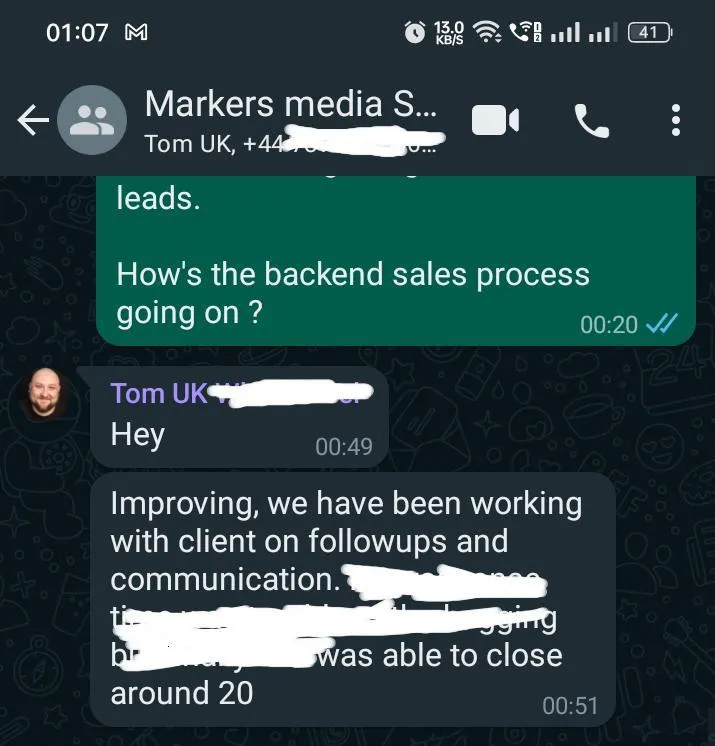
Task: Open Markers media group info title
Action: click(x=291, y=104)
